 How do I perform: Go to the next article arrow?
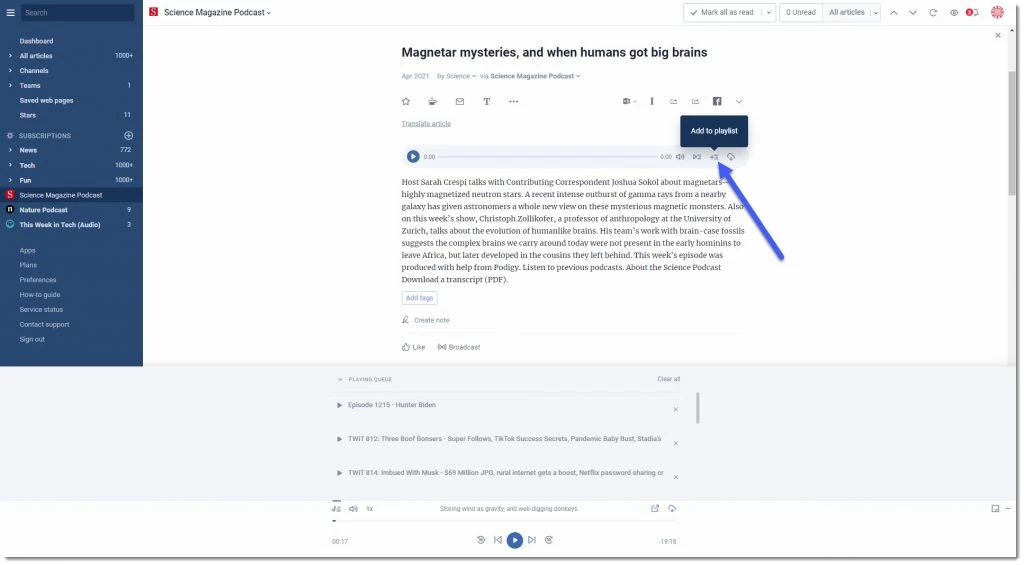click(913, 12)
